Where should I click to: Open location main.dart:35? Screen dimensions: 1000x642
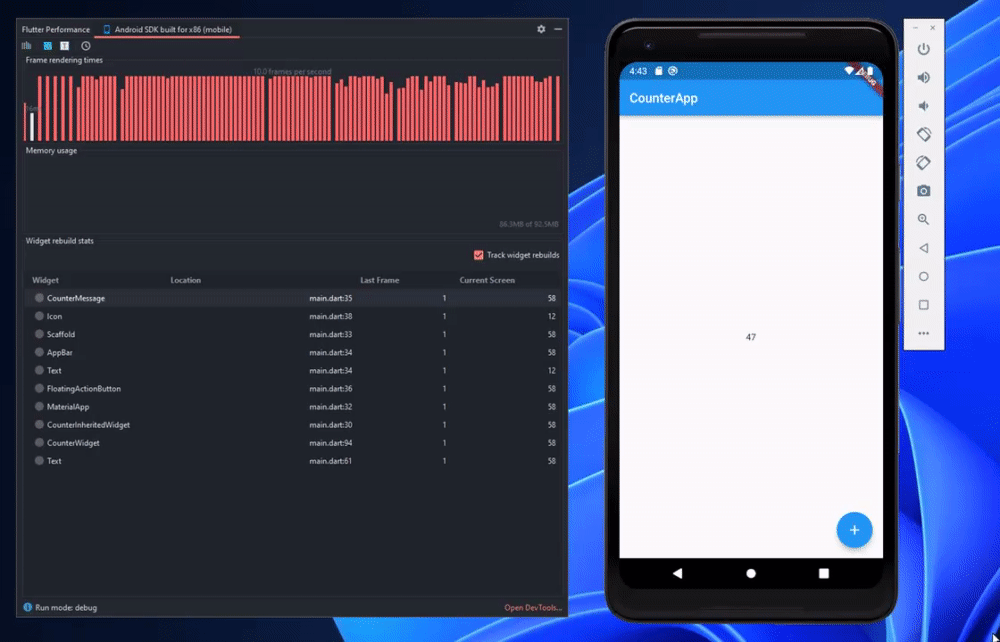click(330, 298)
